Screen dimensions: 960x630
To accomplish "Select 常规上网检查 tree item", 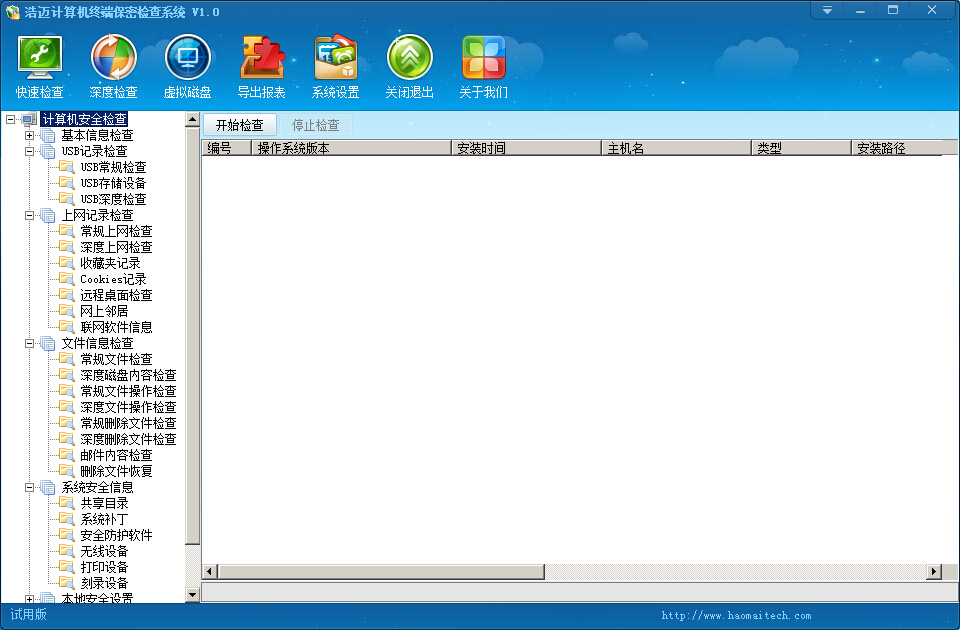I will (x=116, y=231).
